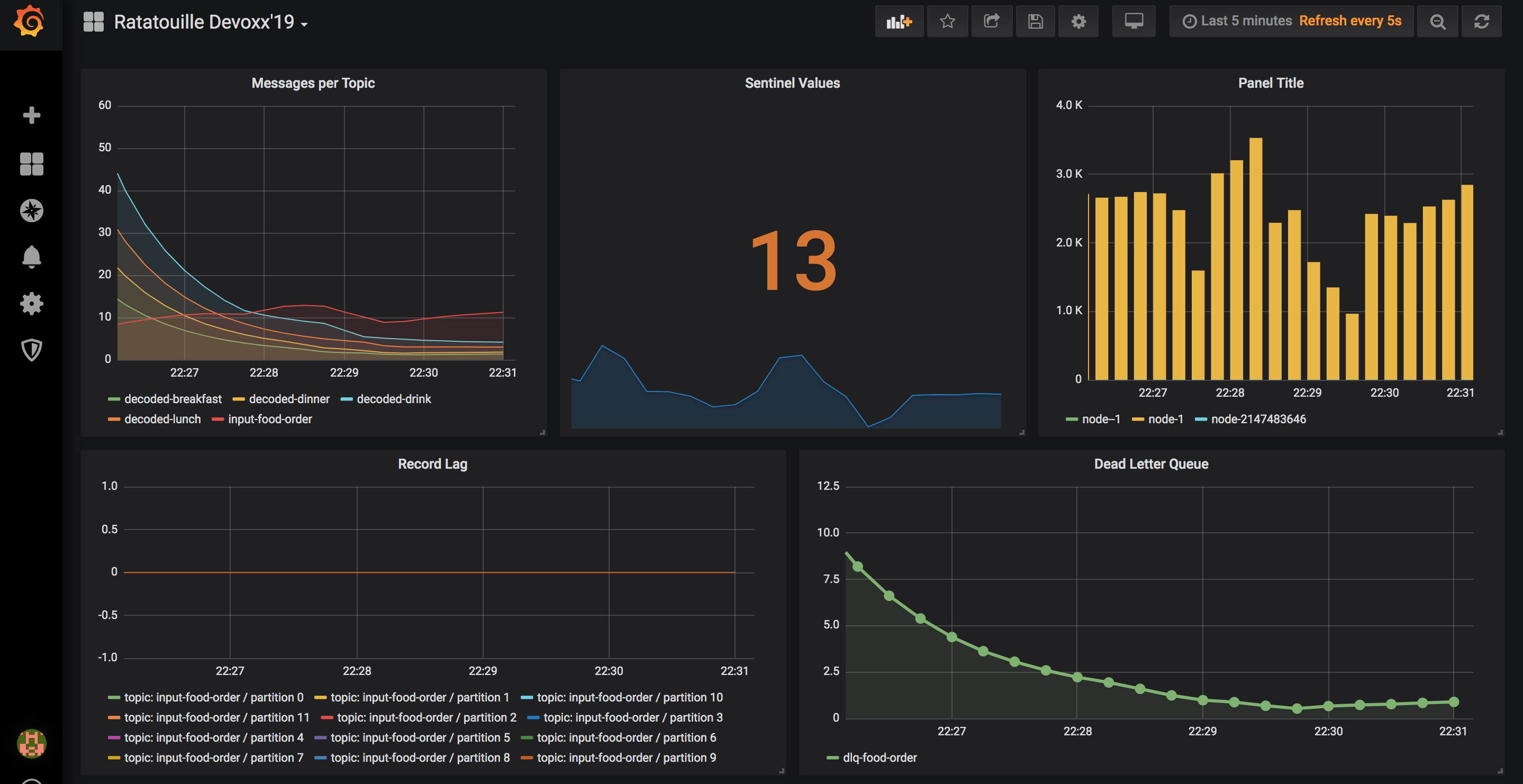1523x784 pixels.
Task: Open the Create plus menu in sidebar
Action: 31,115
